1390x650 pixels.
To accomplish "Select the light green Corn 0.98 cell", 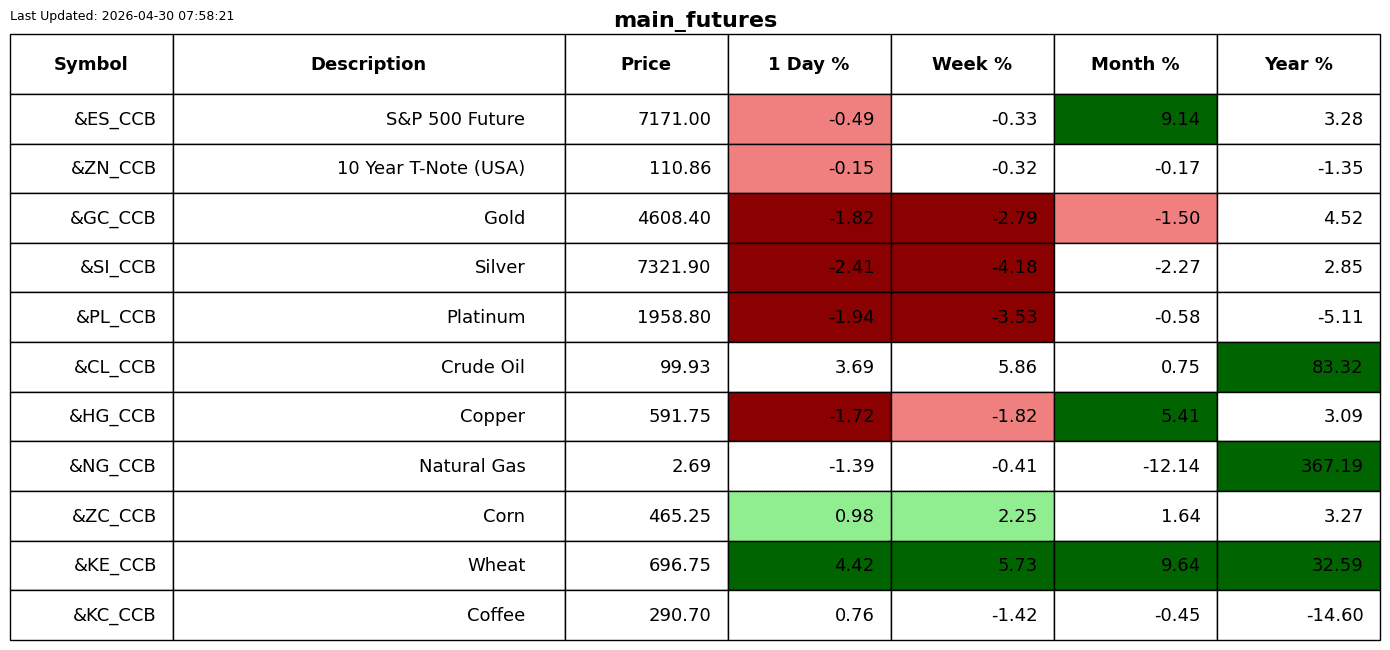I will click(809, 516).
